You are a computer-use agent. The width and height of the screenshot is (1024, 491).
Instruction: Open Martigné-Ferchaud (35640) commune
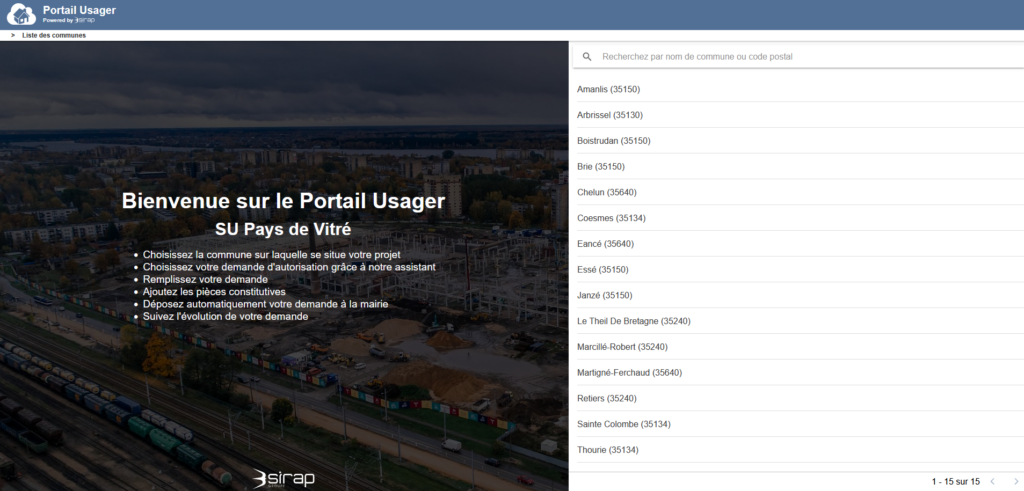631,373
